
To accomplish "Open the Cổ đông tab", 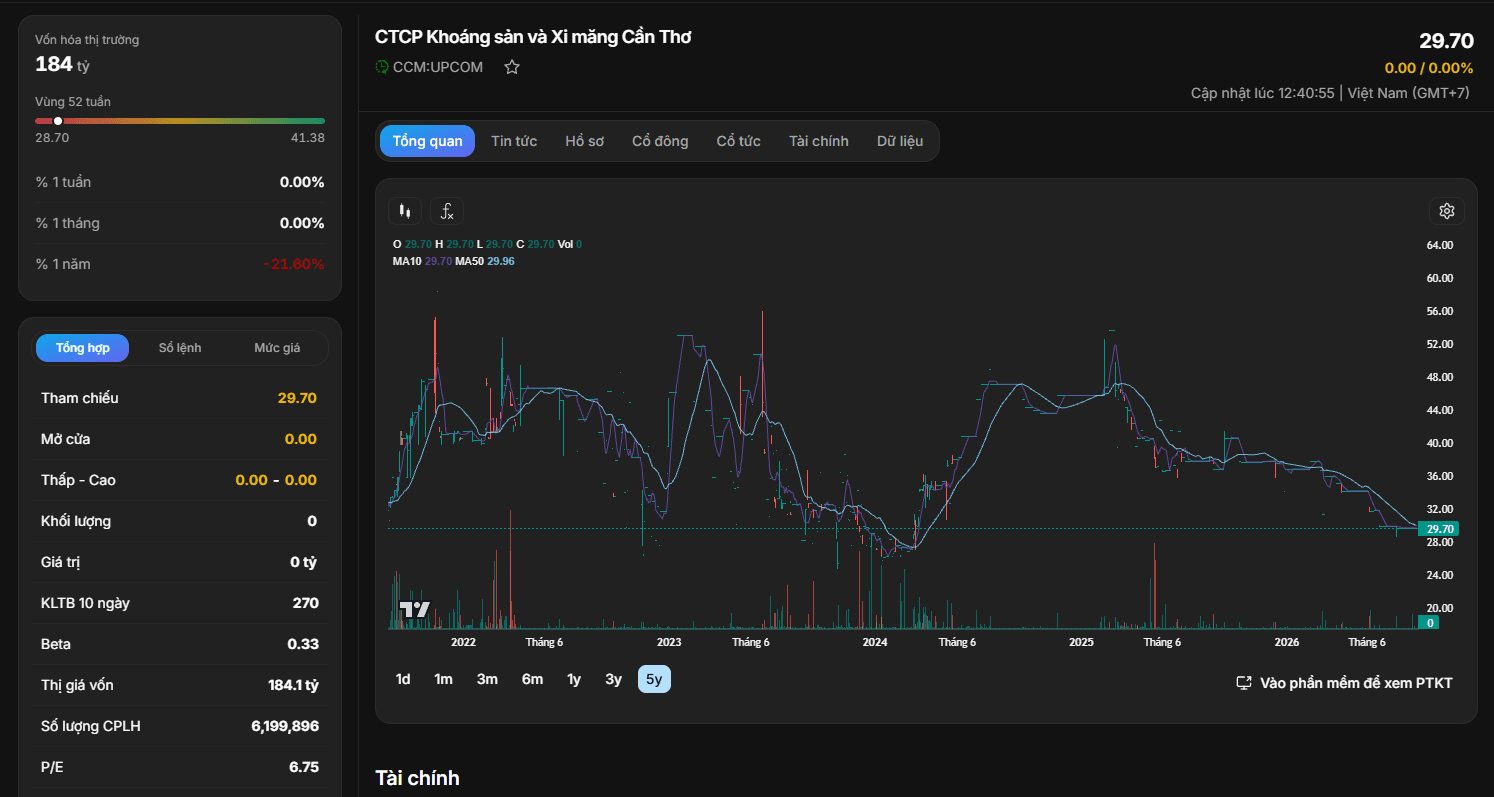I will (660, 141).
